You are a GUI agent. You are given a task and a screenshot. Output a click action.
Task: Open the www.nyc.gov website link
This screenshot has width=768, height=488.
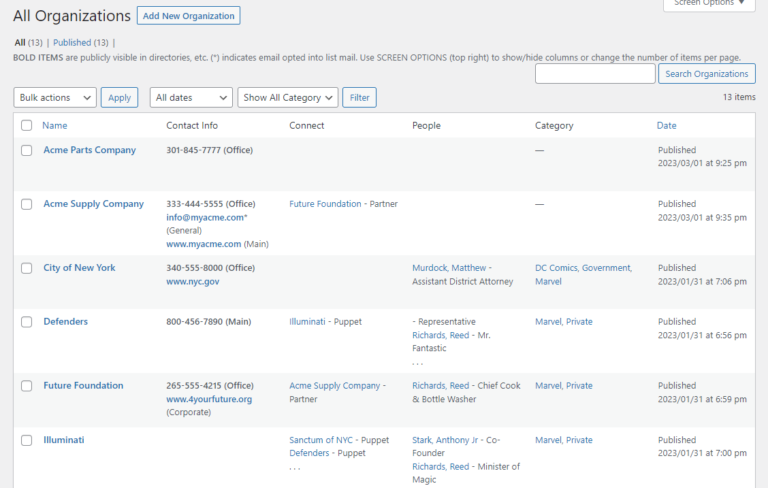pos(192,282)
